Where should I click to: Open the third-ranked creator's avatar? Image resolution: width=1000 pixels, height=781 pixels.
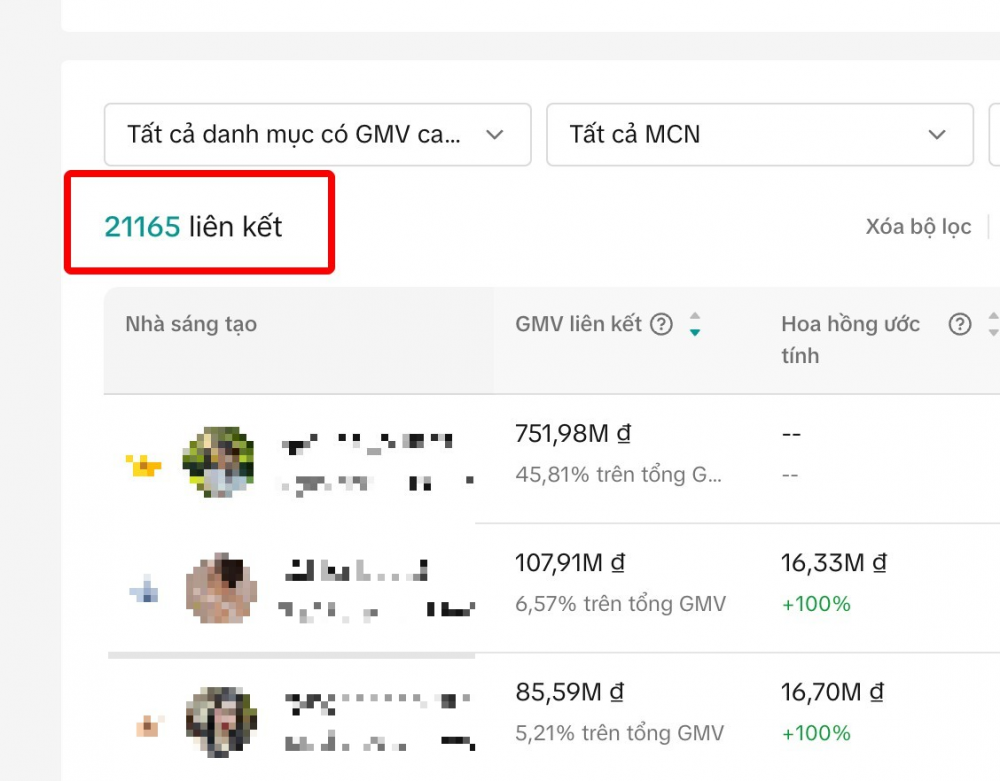(221, 722)
